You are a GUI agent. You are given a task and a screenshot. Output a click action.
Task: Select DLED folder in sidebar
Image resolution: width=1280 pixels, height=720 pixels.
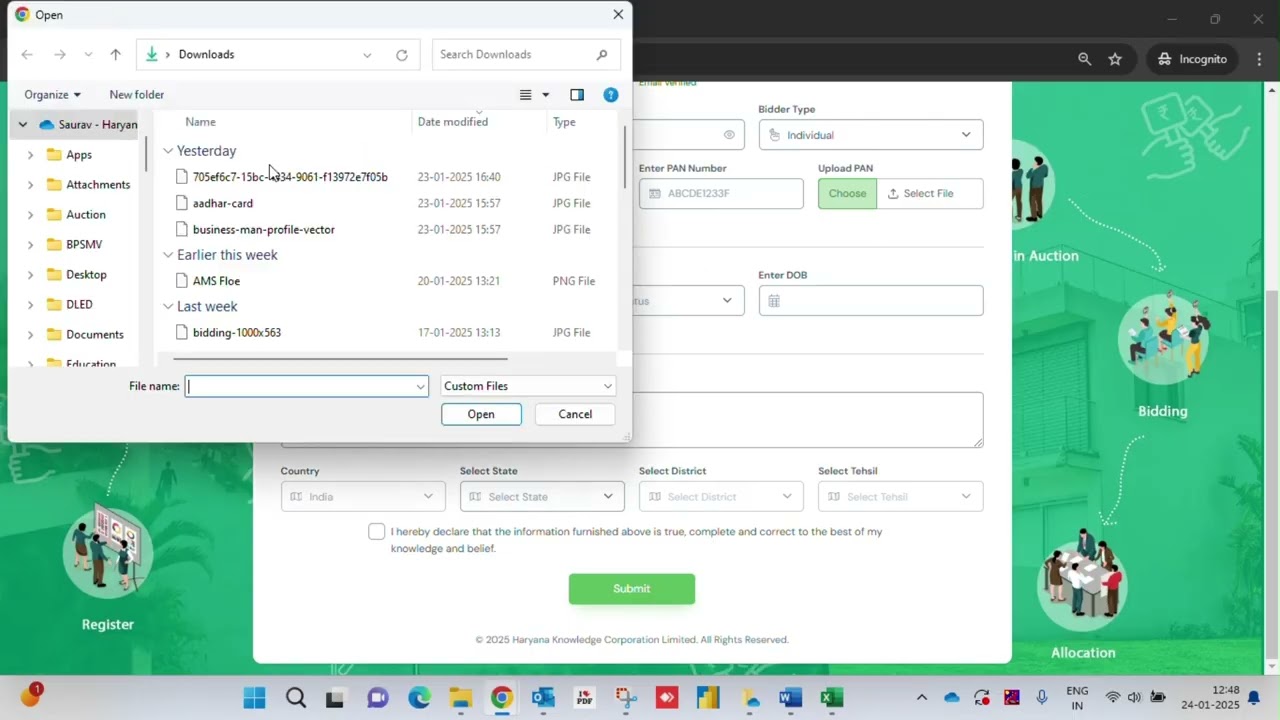(x=79, y=305)
